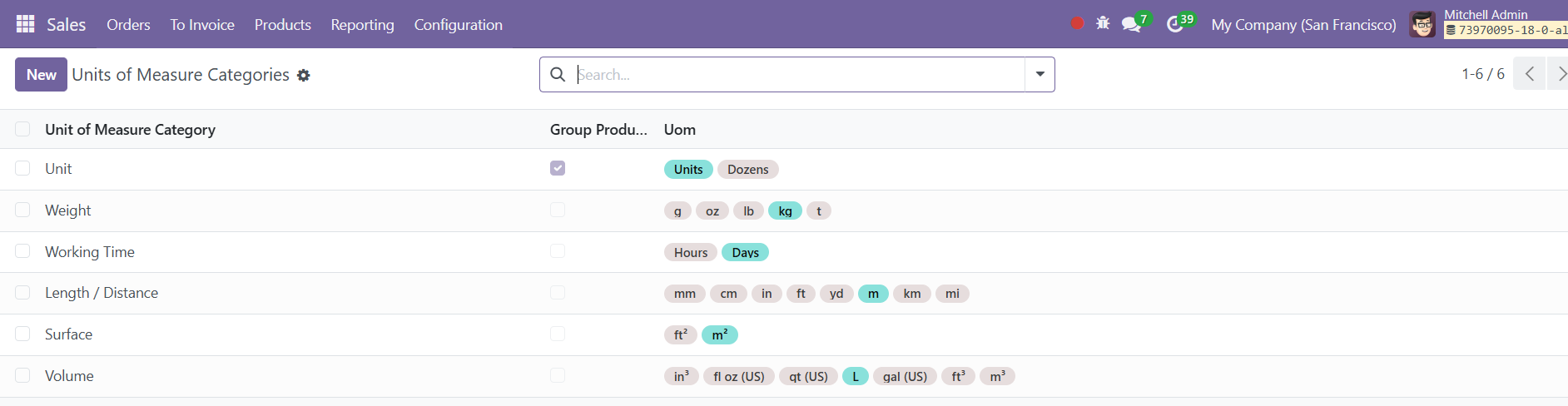Open the Orders menu

click(128, 24)
